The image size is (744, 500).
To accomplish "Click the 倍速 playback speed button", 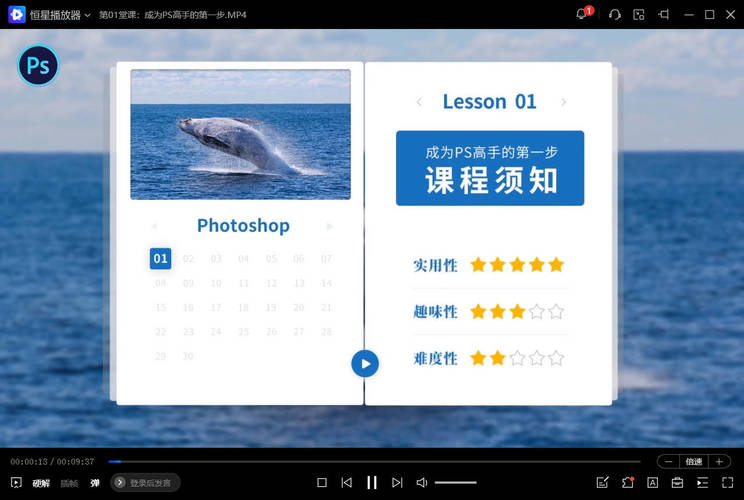I will pyautogui.click(x=693, y=461).
